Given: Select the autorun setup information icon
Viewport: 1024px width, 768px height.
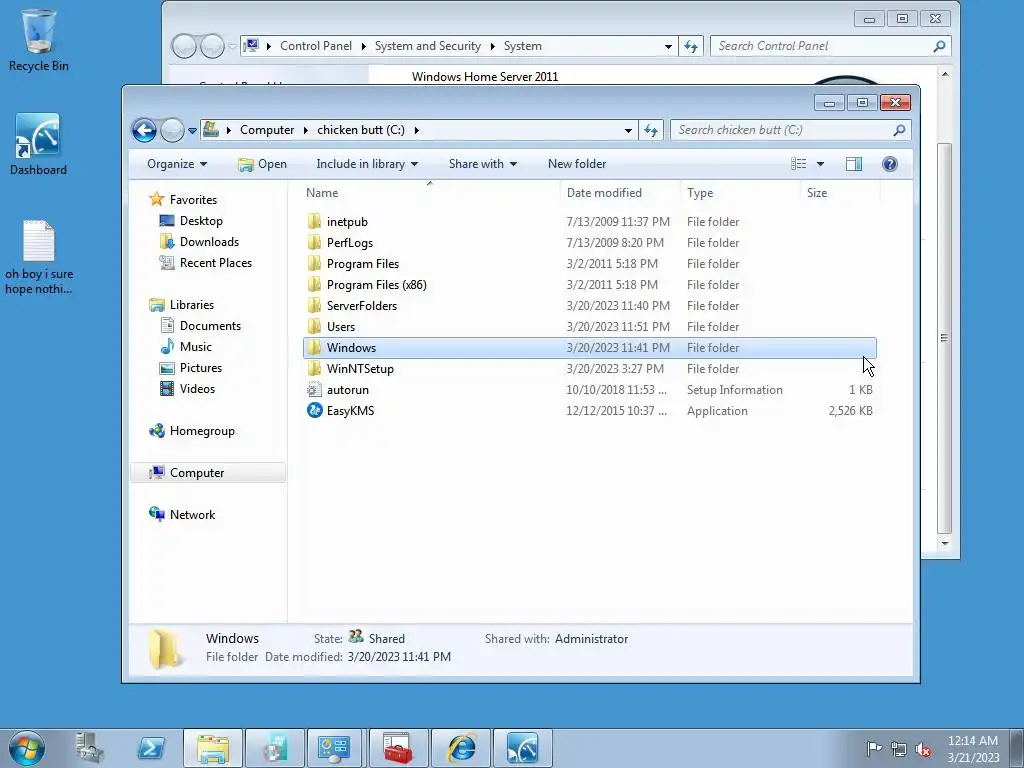Looking at the screenshot, I should pos(314,389).
